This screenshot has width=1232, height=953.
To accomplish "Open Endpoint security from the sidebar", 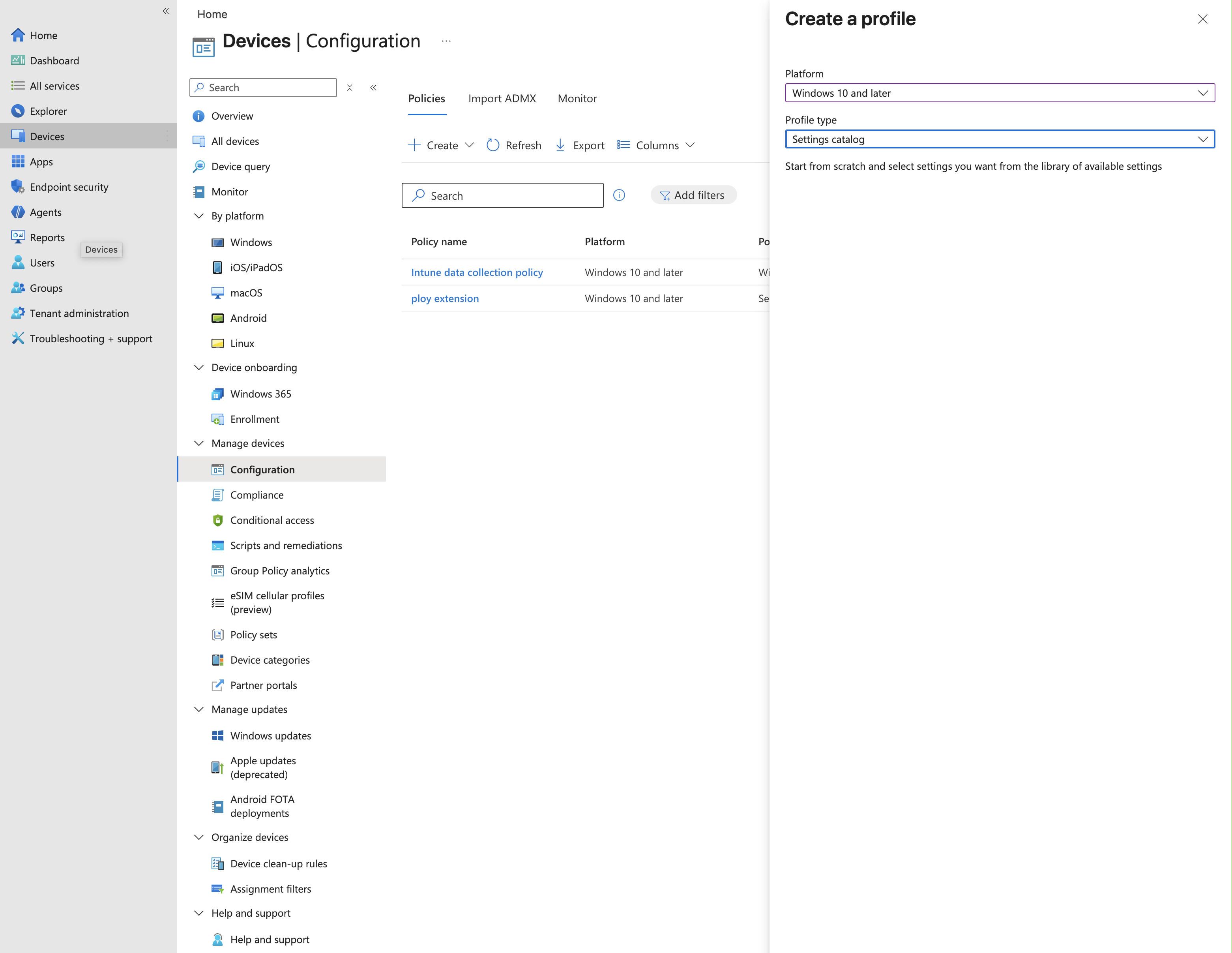I will point(69,187).
